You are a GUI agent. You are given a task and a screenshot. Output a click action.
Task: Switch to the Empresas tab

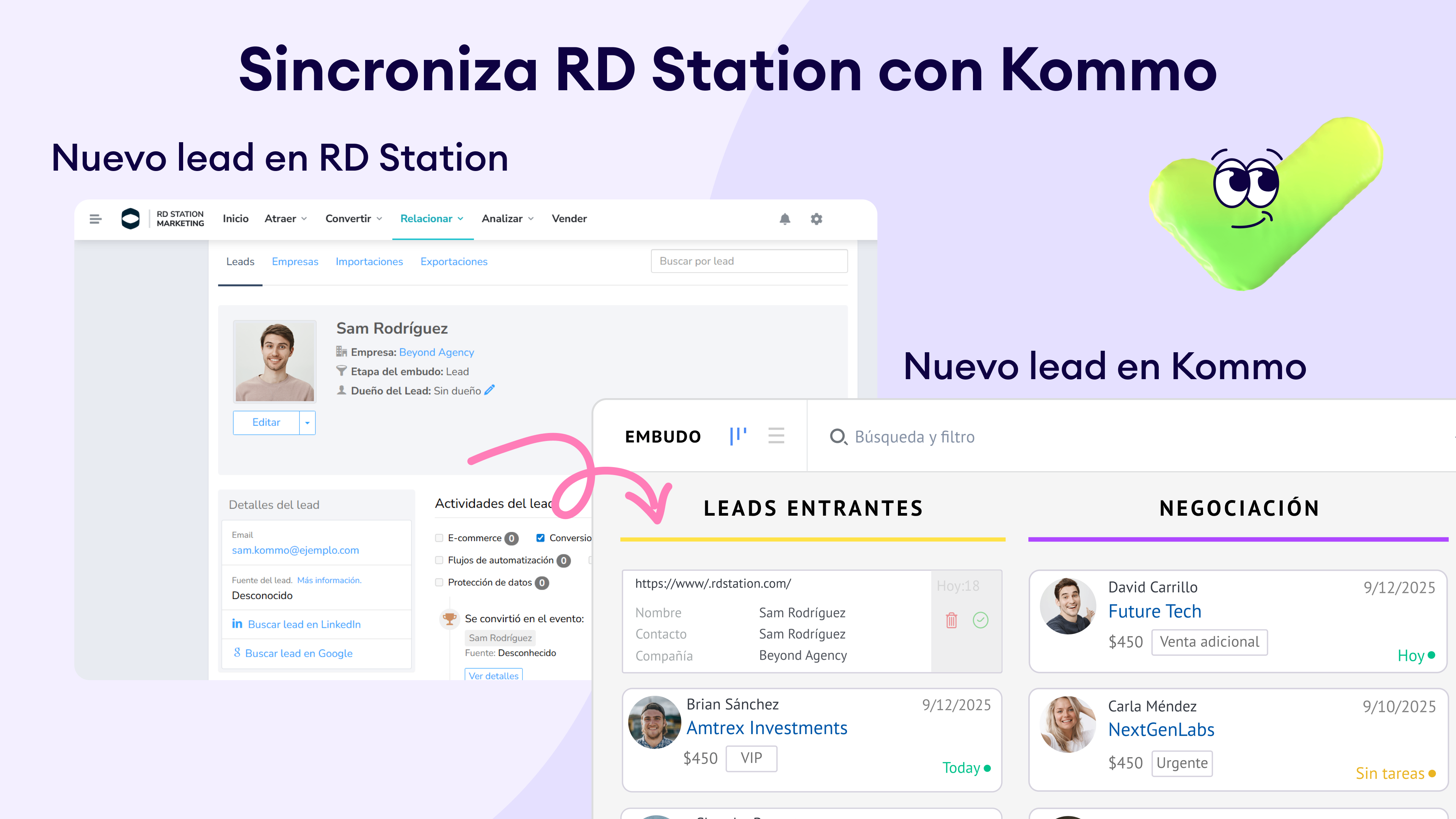click(295, 262)
